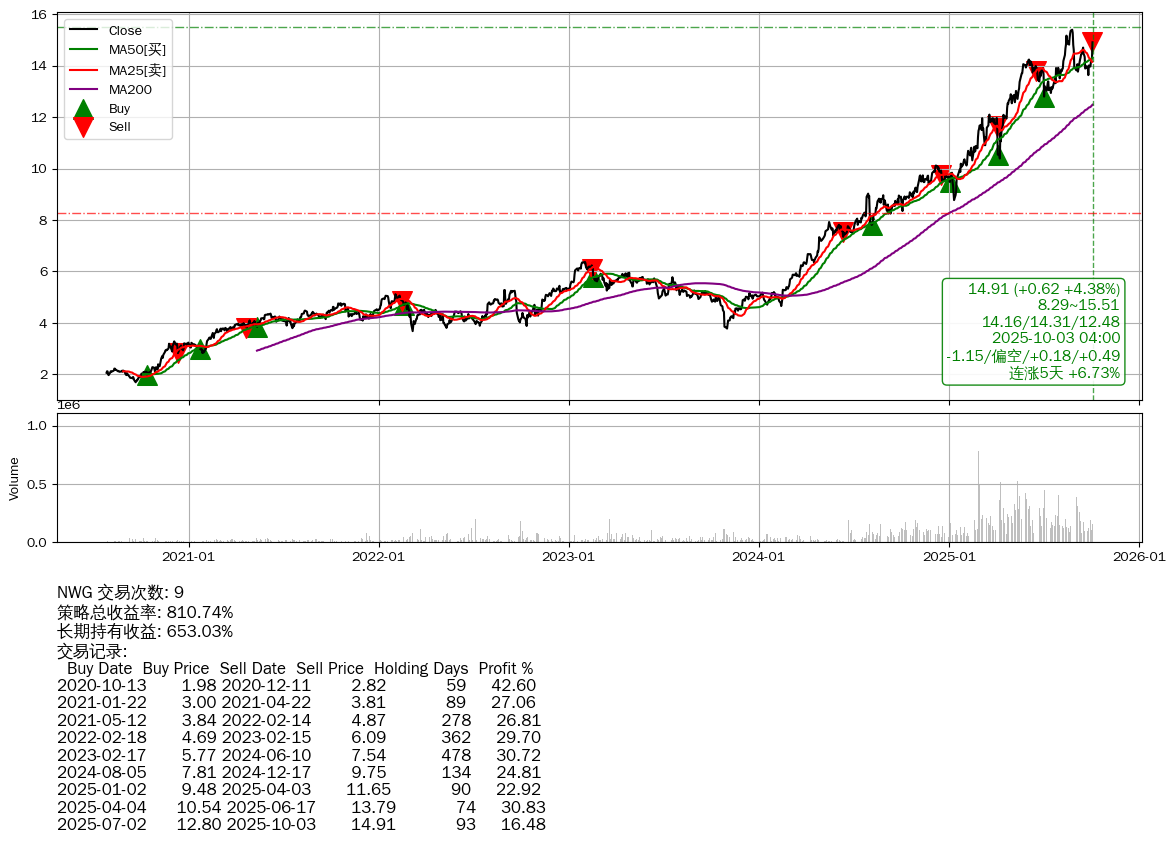This screenshot has height=843, width=1176.
Task: Click the Volume y-axis label
Action: (x=14, y=478)
